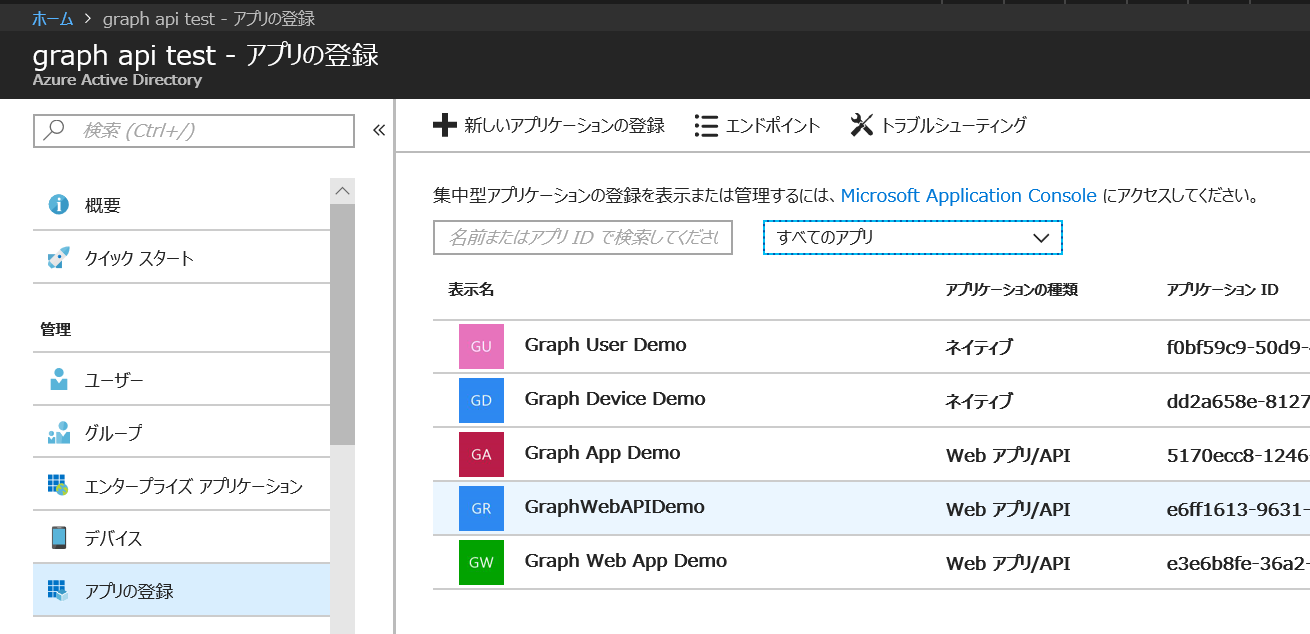Click the app name search input field
The width and height of the screenshot is (1310, 634).
(x=583, y=237)
